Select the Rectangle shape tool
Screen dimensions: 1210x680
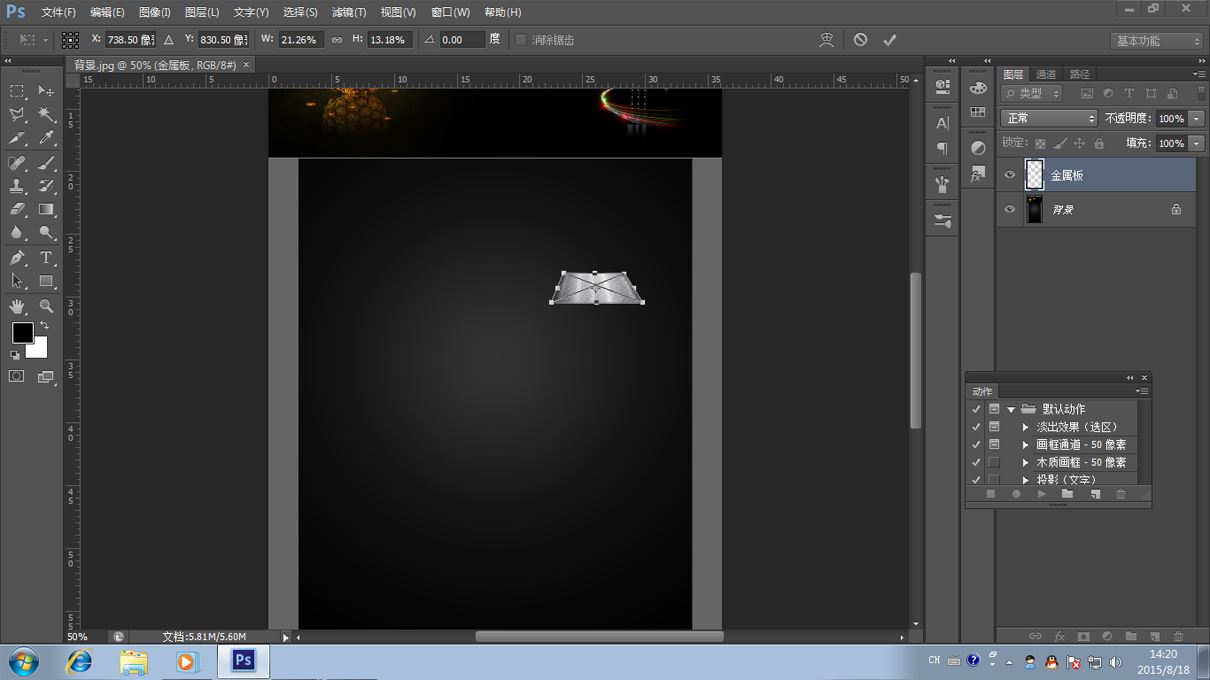click(x=46, y=282)
